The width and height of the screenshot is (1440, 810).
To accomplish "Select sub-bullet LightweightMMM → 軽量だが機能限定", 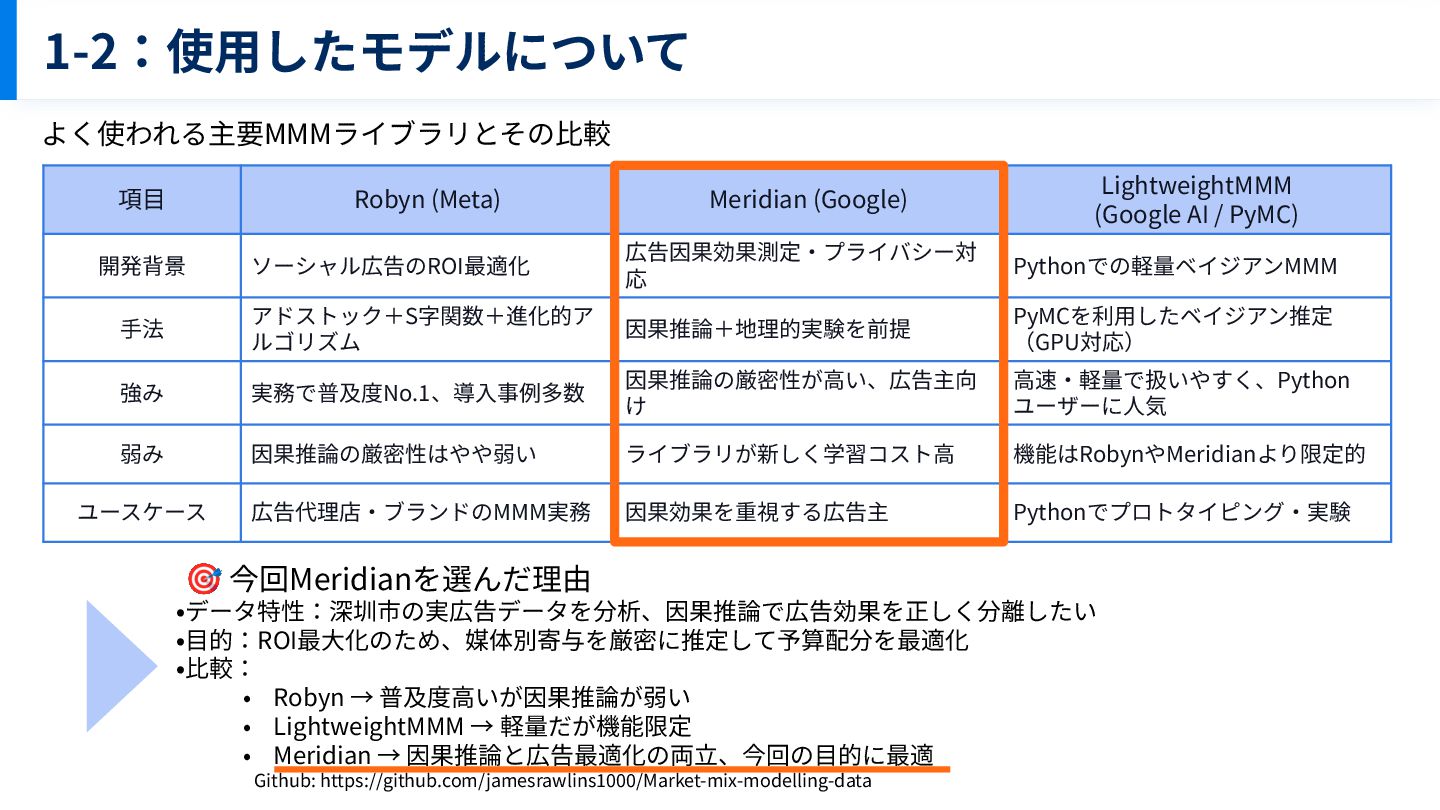I will point(482,725).
